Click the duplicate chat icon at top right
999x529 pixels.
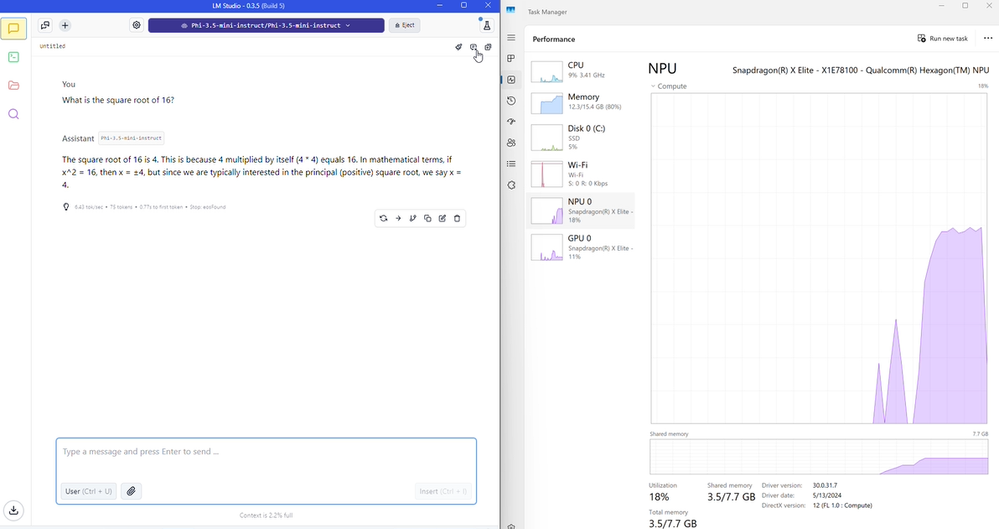pos(488,47)
